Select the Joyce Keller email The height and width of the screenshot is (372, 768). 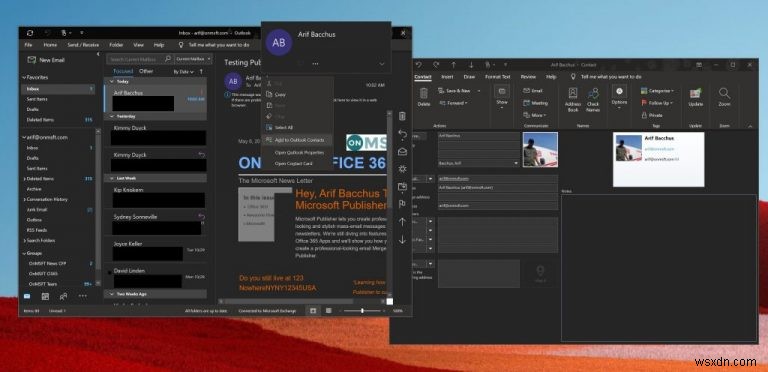coord(155,250)
